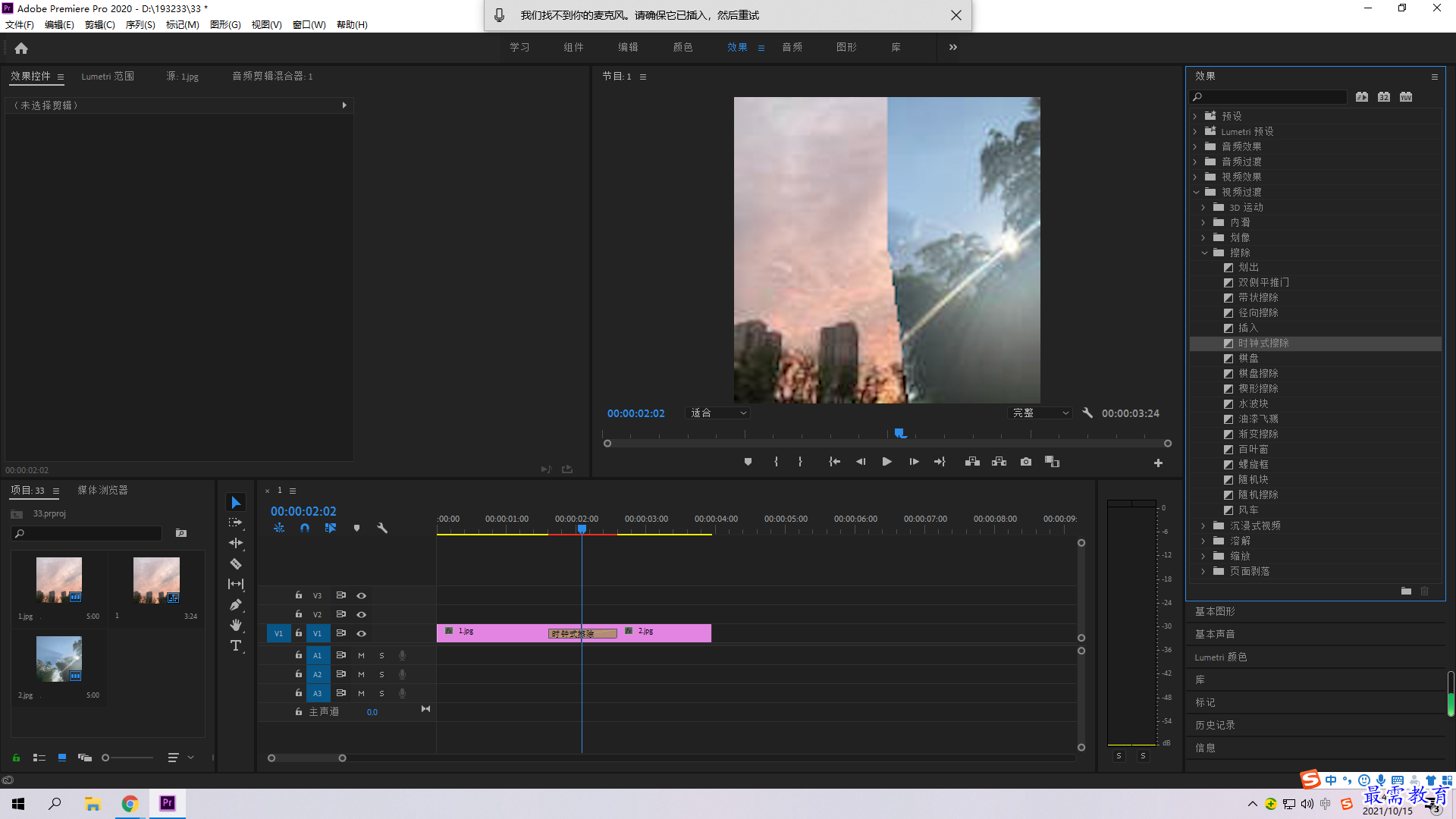Open the Lumetri 颜色 panel
The width and height of the screenshot is (1456, 819).
1221,657
